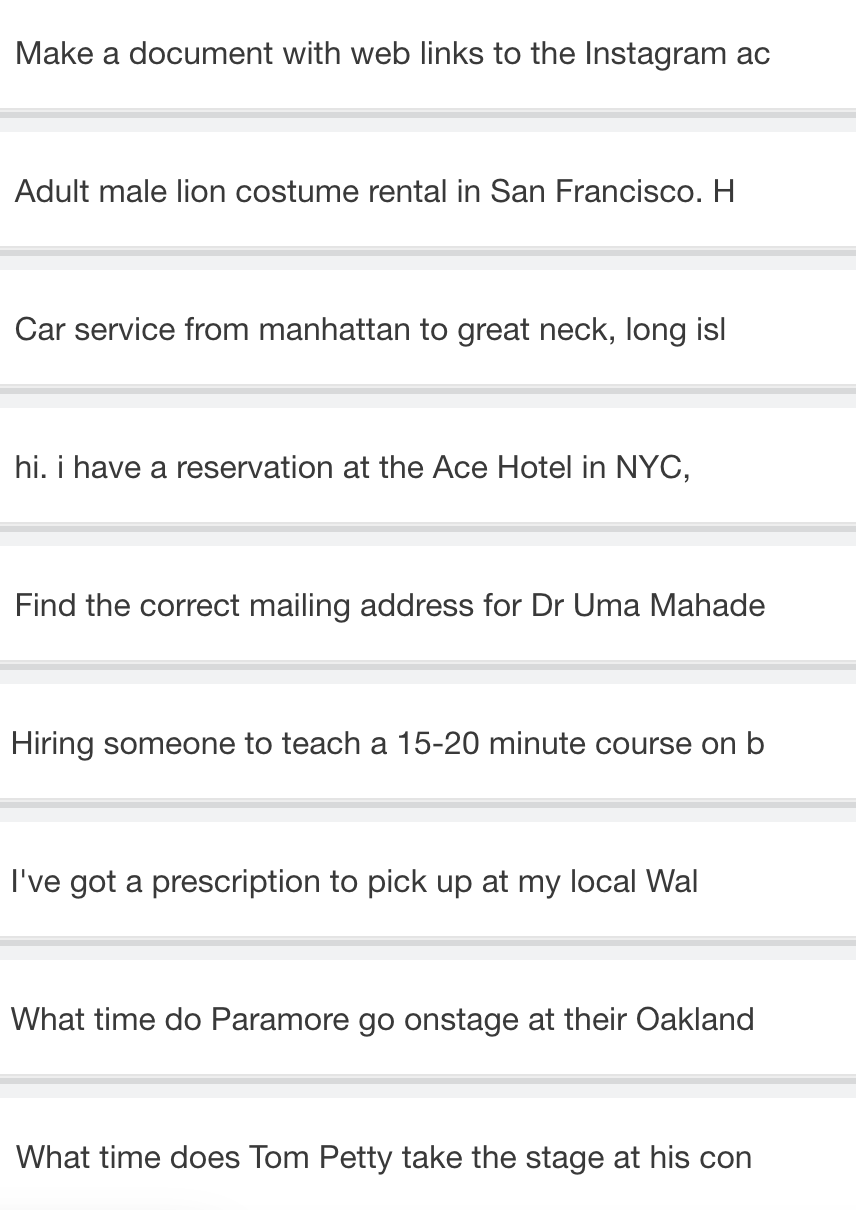Open the Instagram web links document request
This screenshot has height=1210, width=856.
(x=392, y=54)
